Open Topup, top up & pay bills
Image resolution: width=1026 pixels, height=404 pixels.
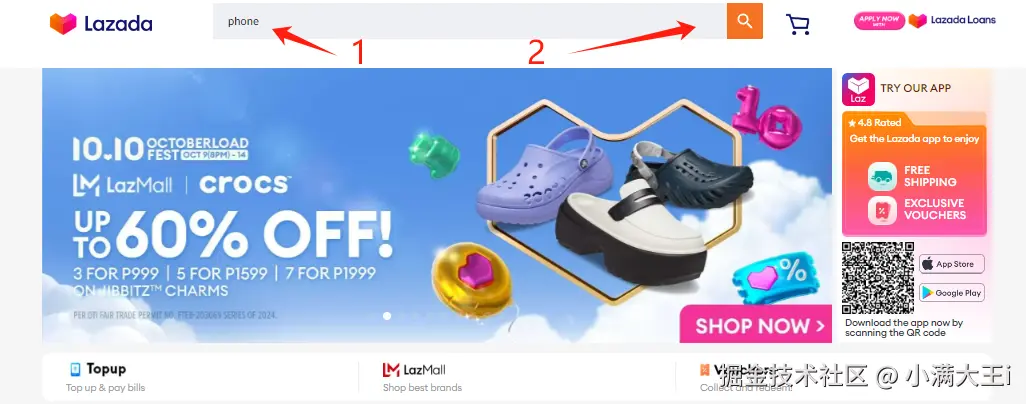tap(106, 378)
